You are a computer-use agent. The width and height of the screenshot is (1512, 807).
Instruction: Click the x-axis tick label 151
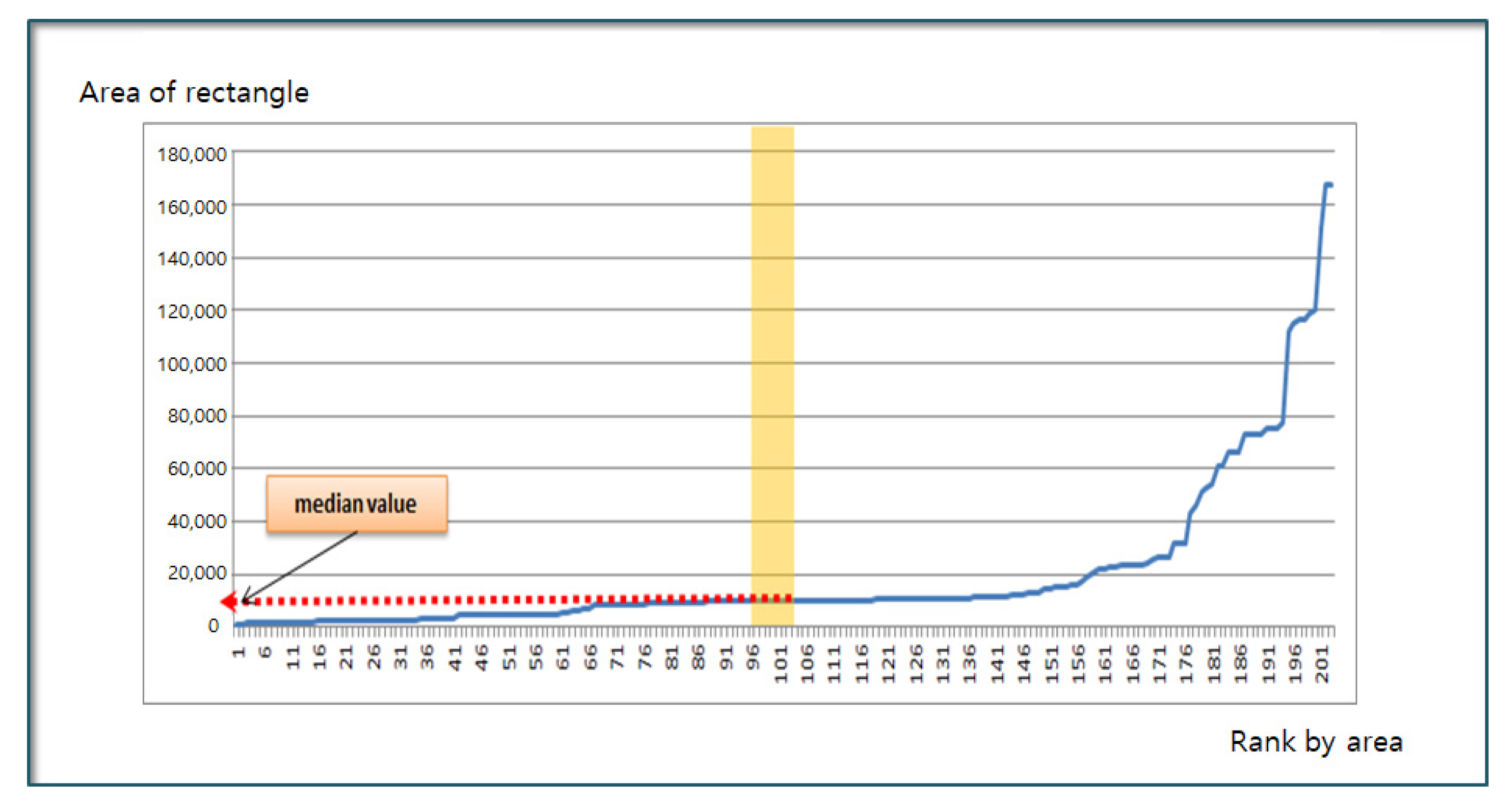1051,664
